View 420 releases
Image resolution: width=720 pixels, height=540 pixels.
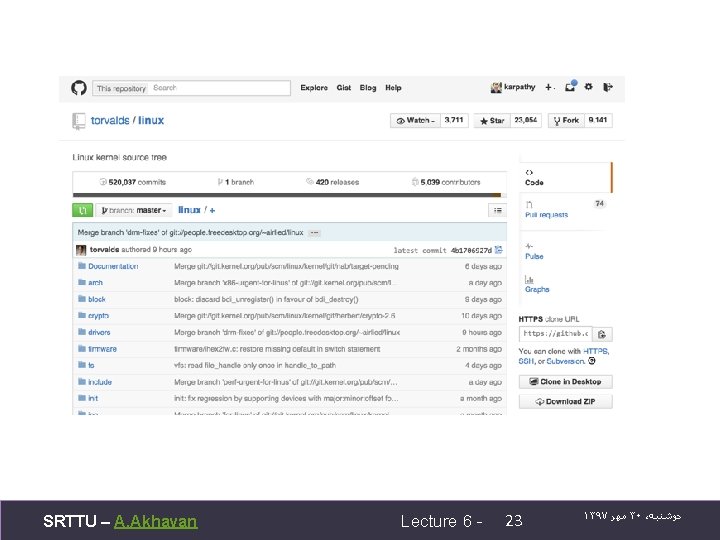332,182
